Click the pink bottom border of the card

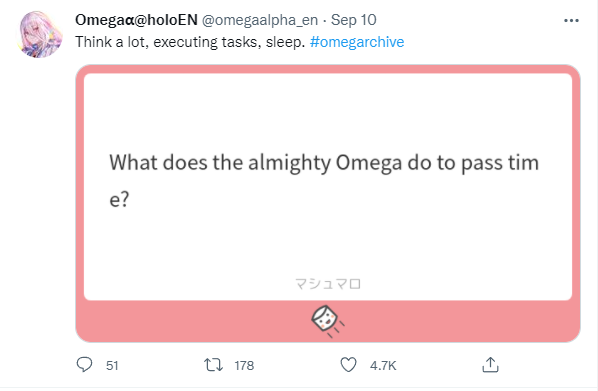(x=328, y=321)
